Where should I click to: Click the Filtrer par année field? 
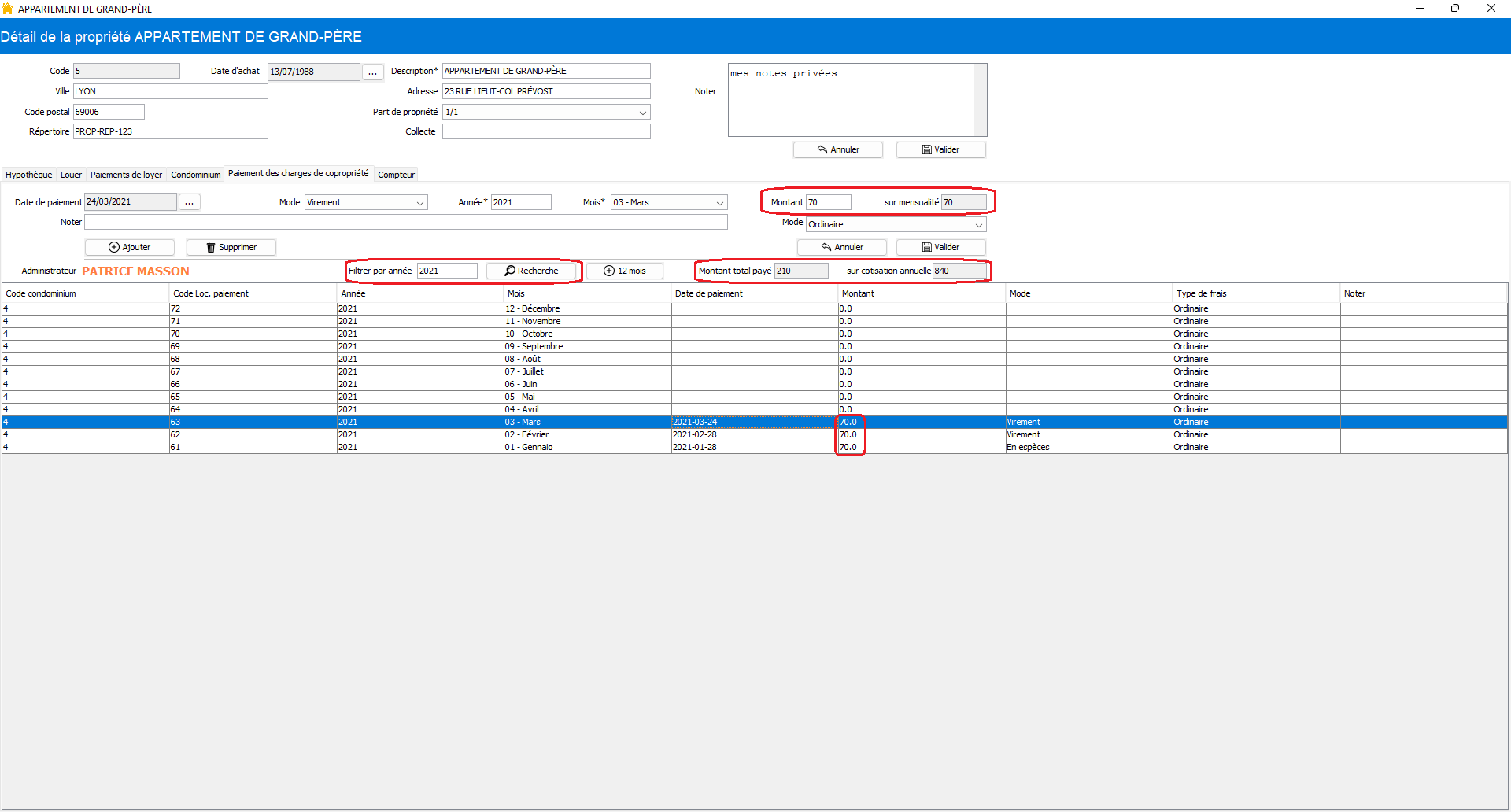[x=447, y=271]
